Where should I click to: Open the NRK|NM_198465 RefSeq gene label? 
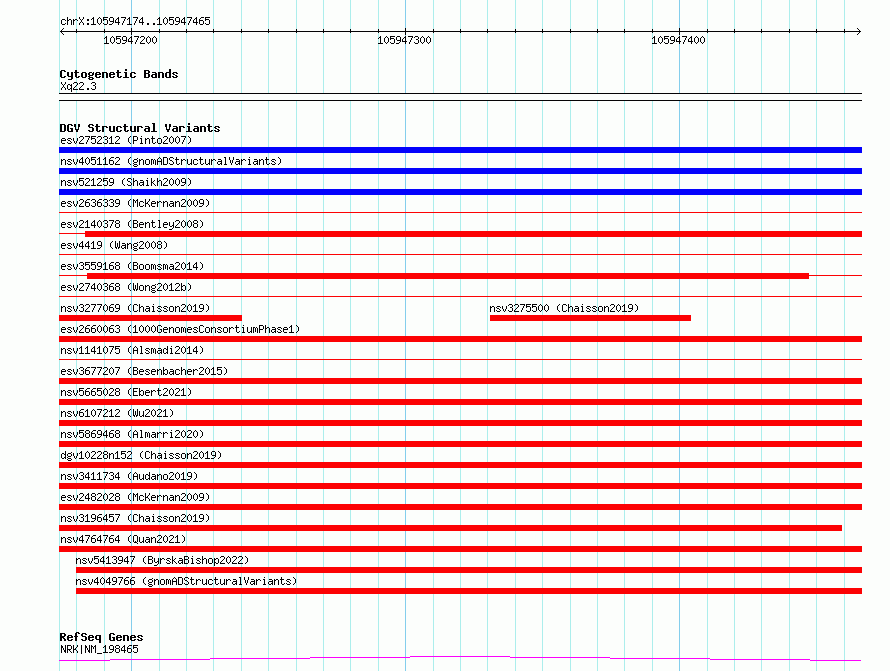(99, 649)
